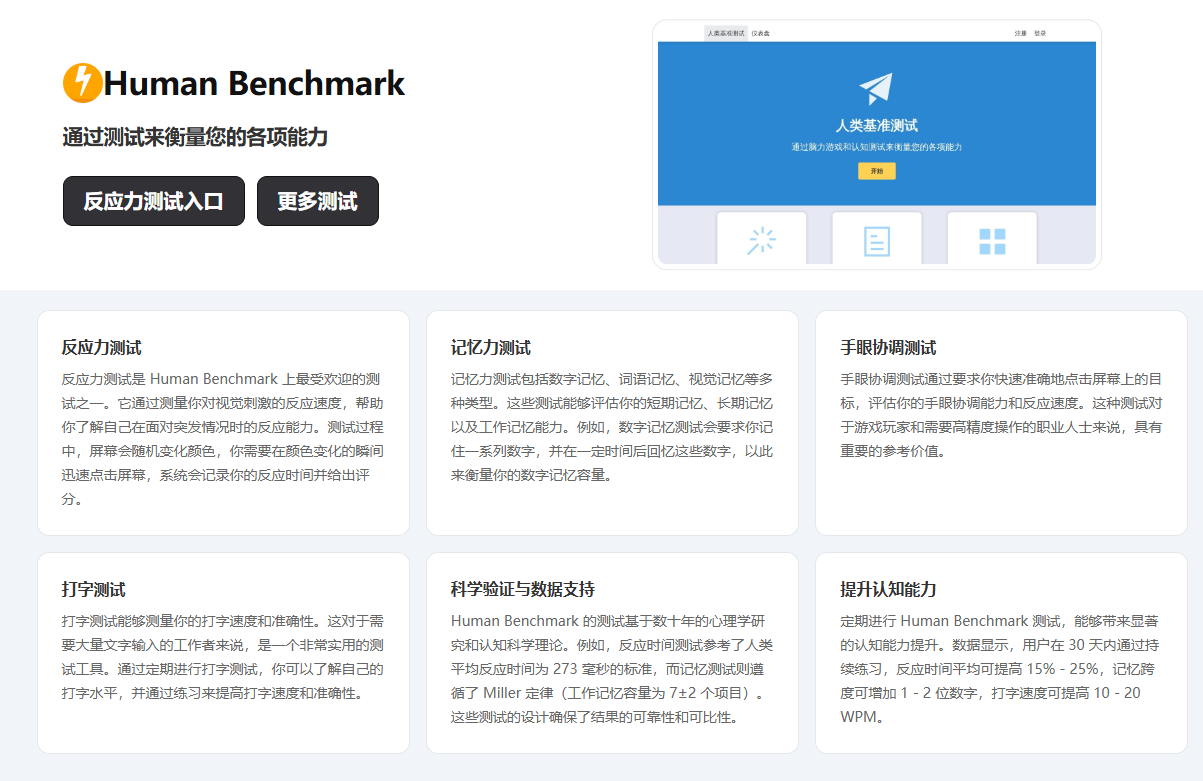Click the paper plane icon in preview image

point(876,88)
